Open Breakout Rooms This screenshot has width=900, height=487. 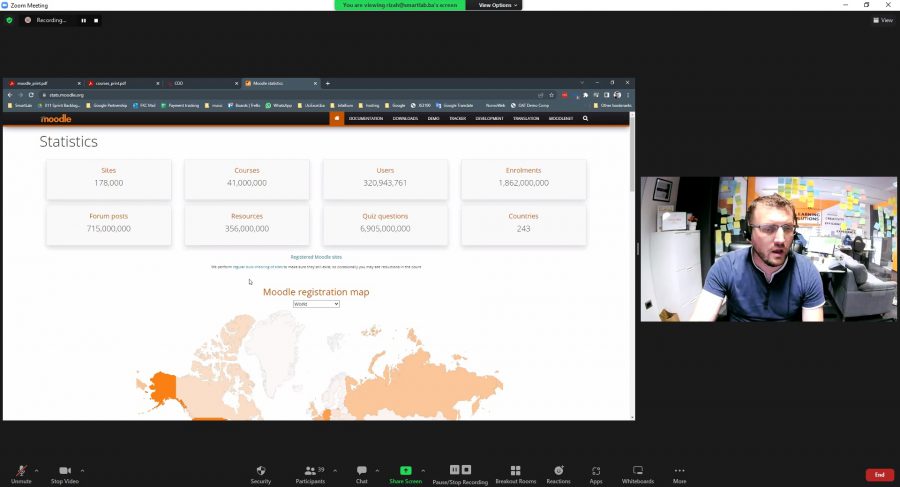point(515,474)
